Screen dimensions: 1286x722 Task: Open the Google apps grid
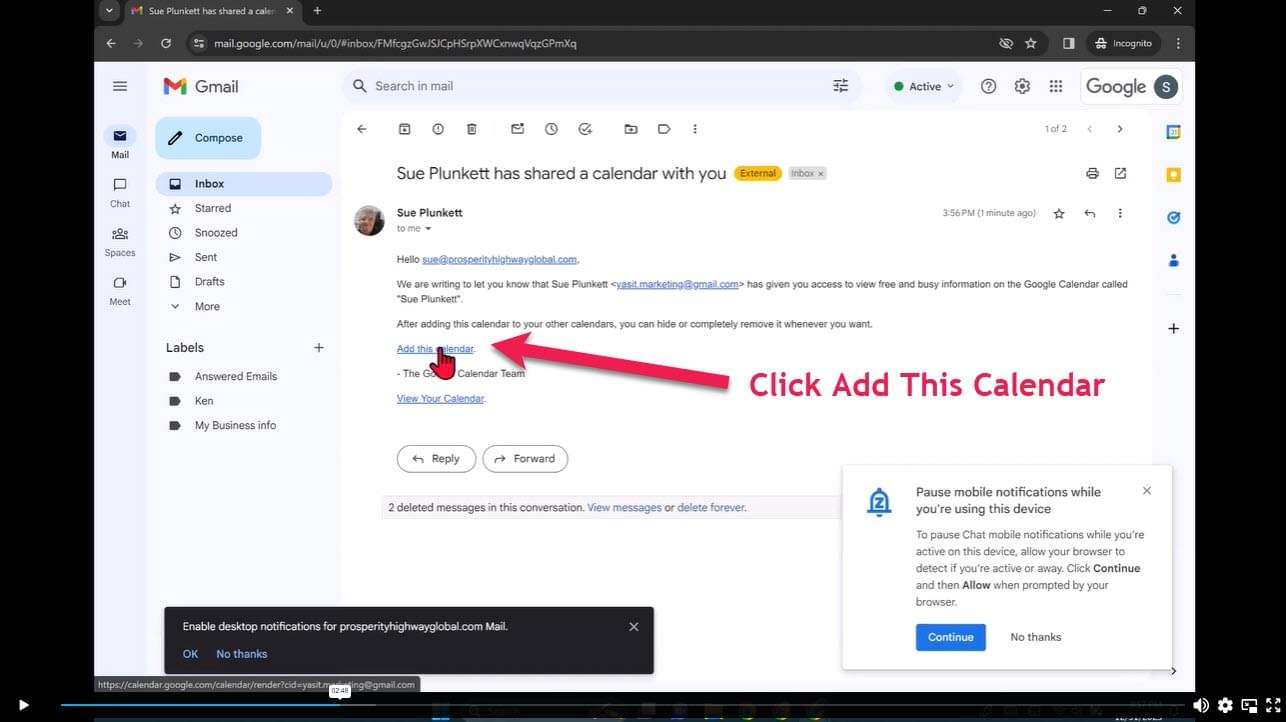coord(1055,86)
